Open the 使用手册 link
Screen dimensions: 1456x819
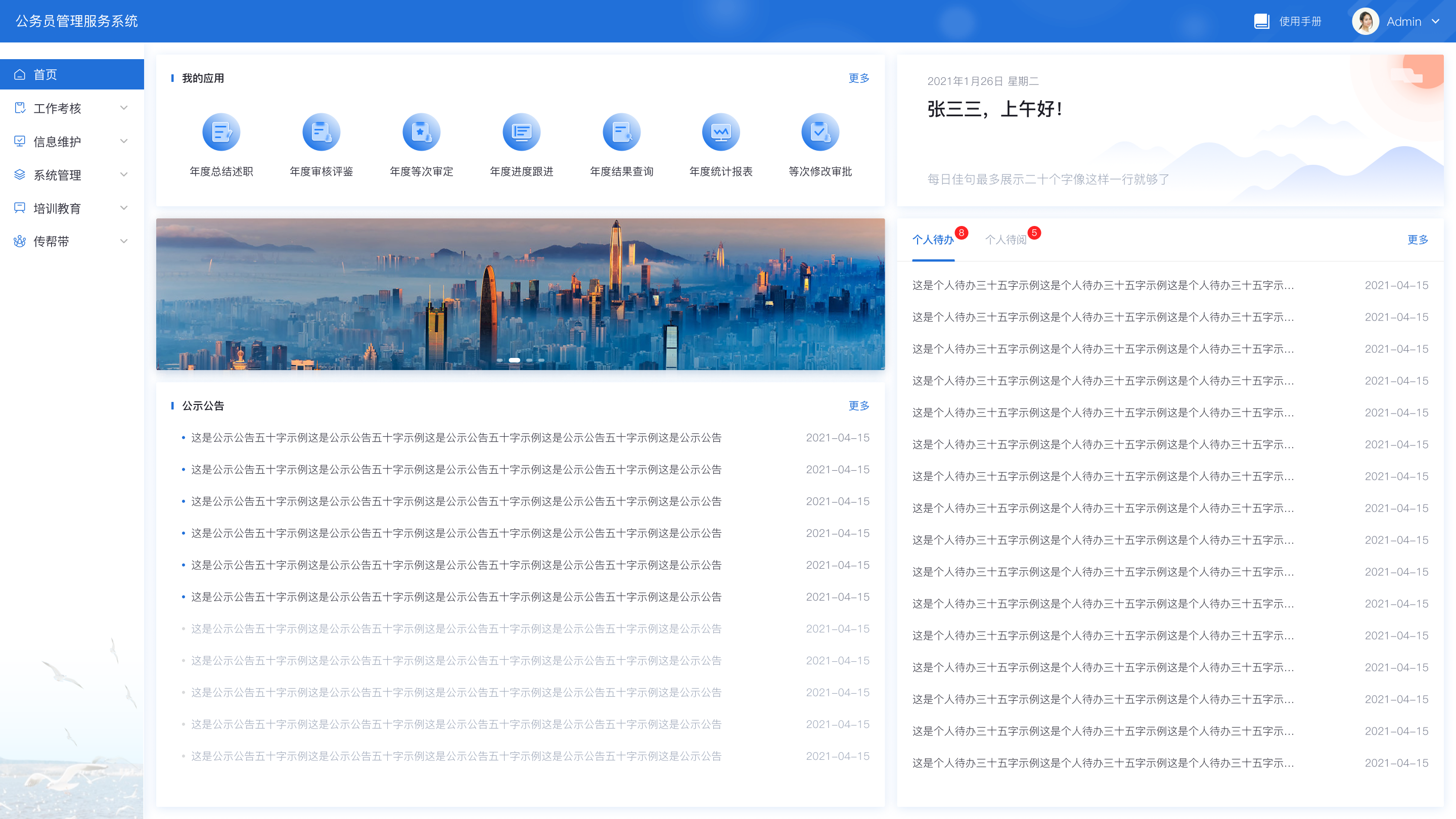(x=1300, y=21)
